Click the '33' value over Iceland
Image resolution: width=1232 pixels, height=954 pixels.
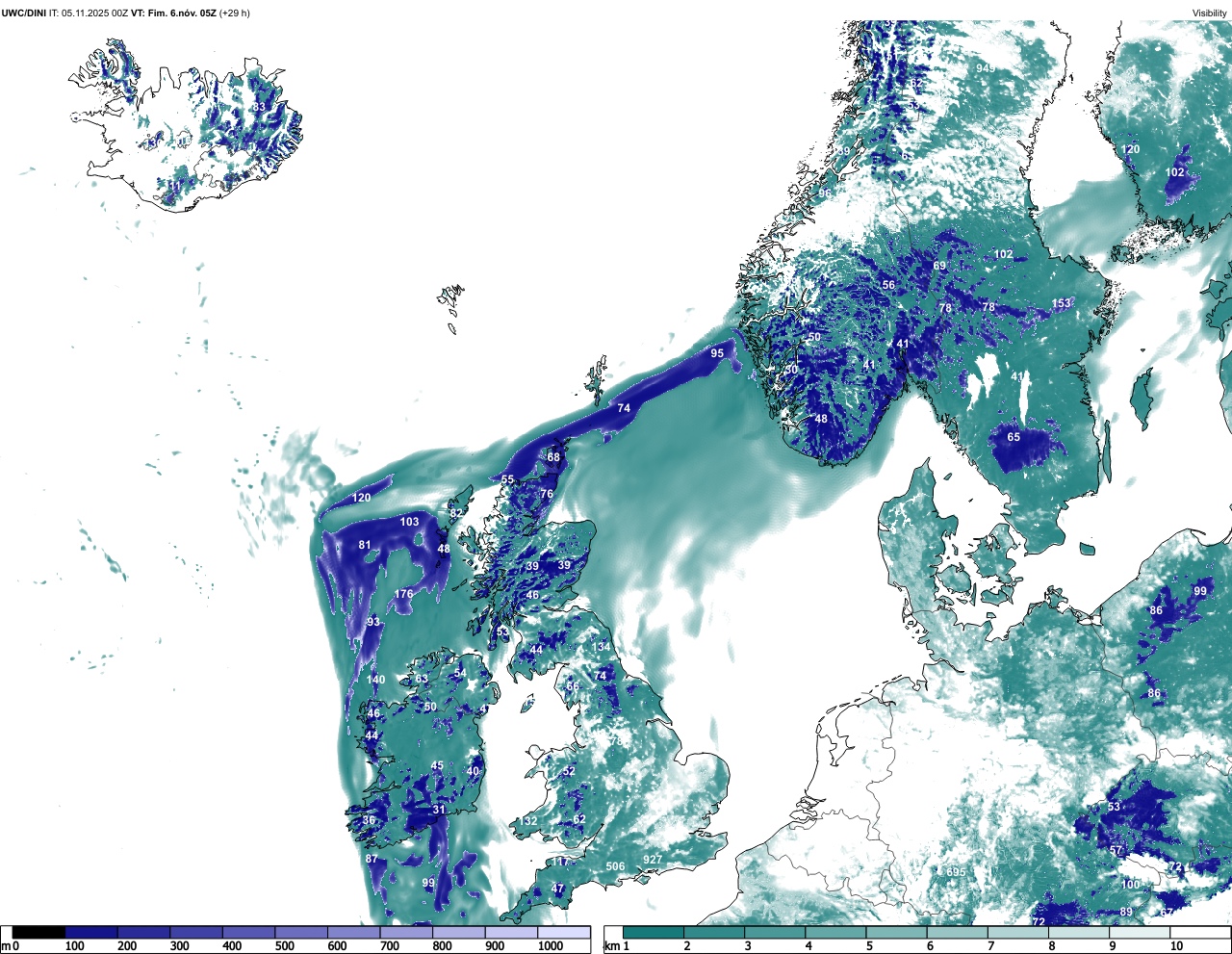[x=259, y=107]
